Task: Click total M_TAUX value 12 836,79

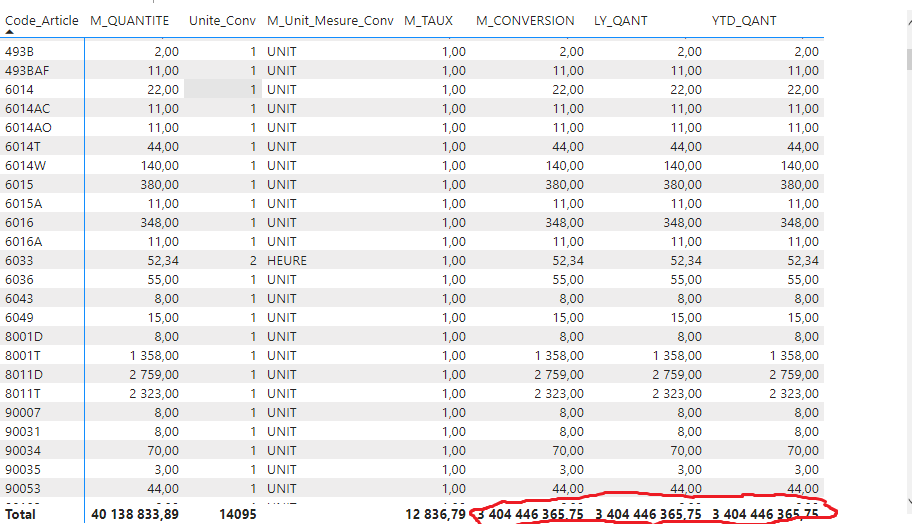Action: 436,514
